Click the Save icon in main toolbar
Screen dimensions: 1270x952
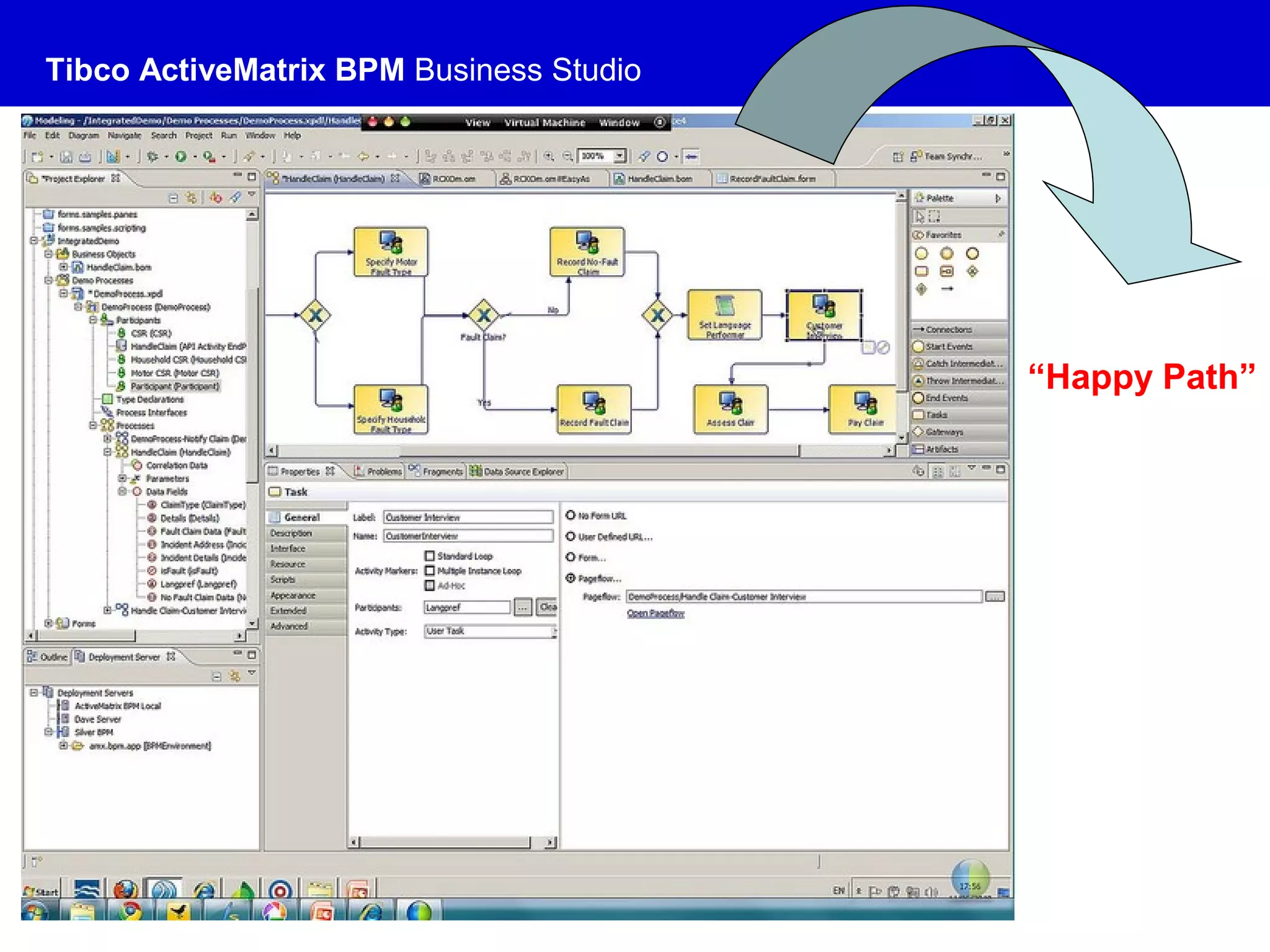point(66,157)
